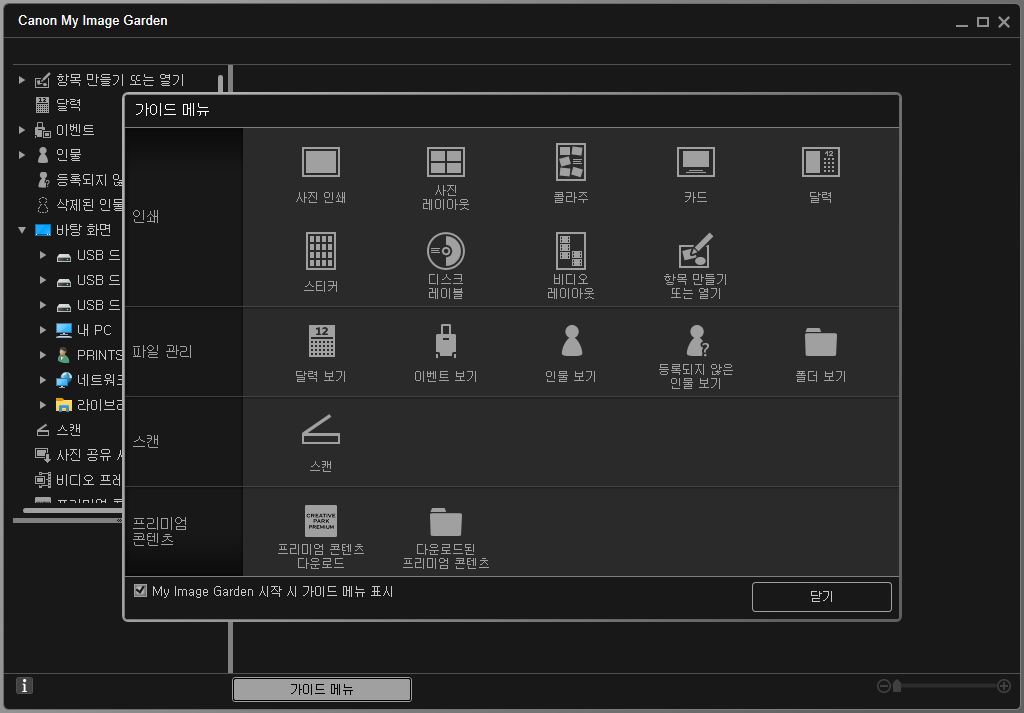Click the zoom in plus icon
Screen dimensions: 1024x713
pos(1004,686)
